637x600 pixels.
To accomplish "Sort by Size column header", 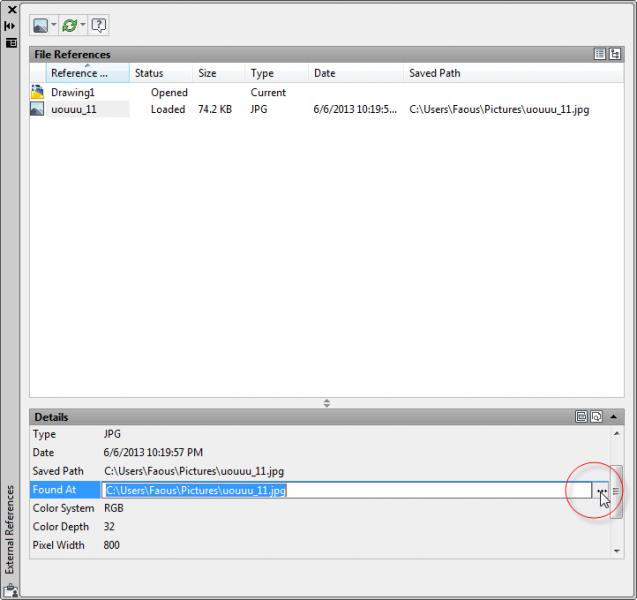I will pos(219,73).
